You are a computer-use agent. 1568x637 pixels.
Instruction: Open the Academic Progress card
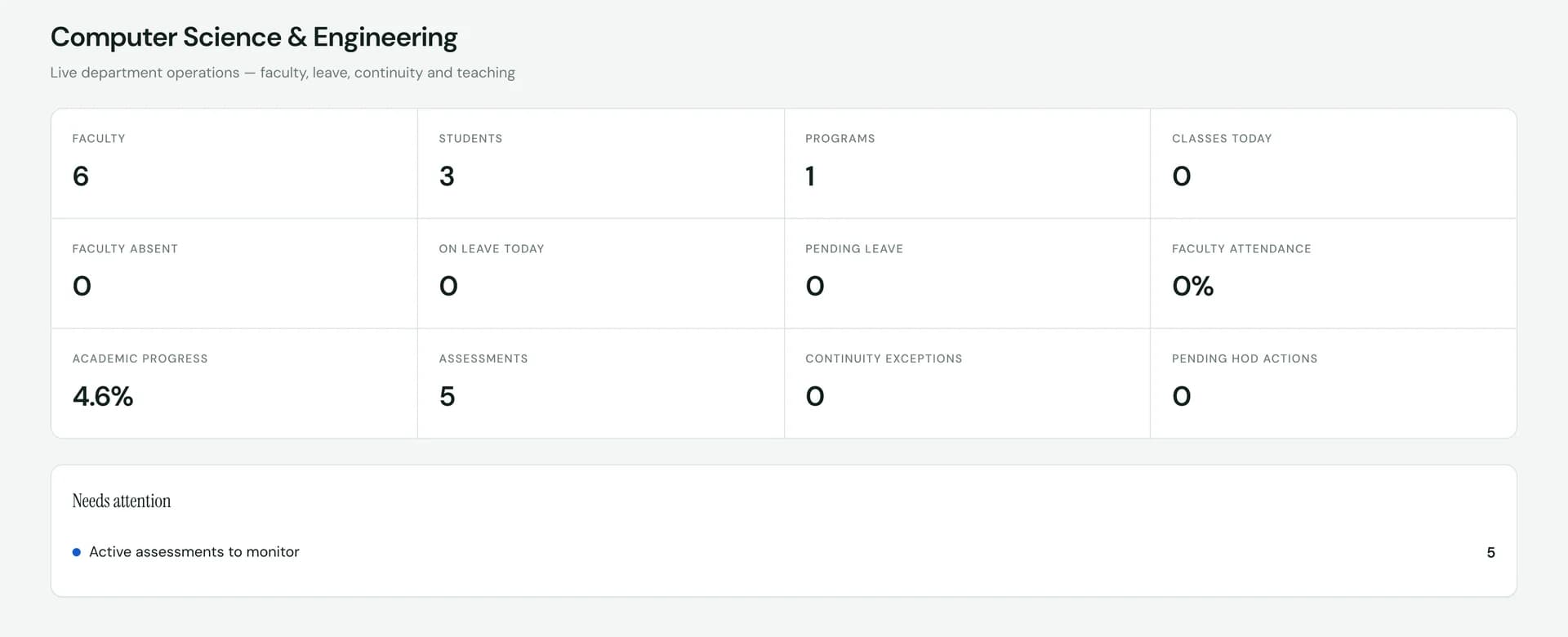point(234,384)
